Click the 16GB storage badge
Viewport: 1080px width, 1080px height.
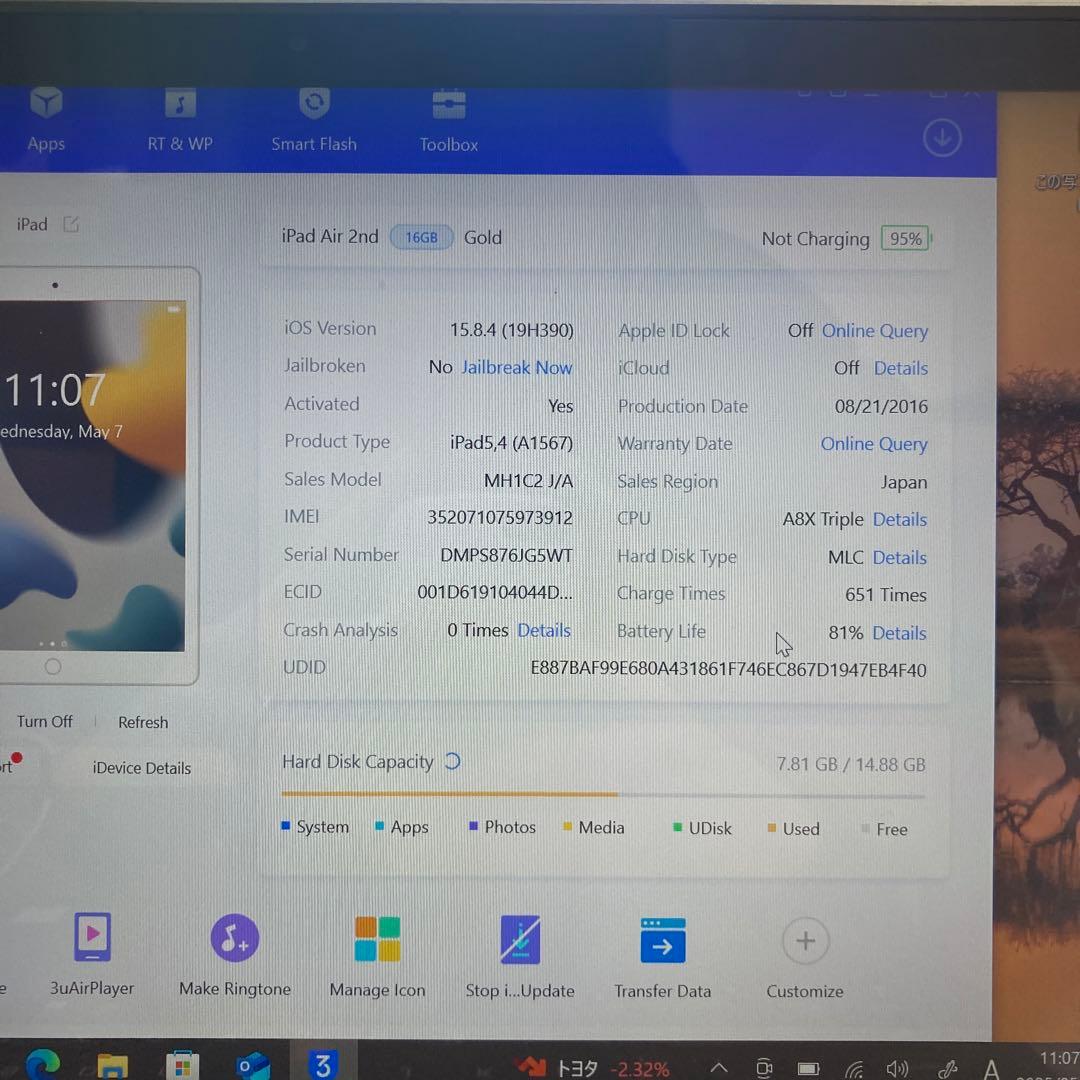click(x=422, y=237)
